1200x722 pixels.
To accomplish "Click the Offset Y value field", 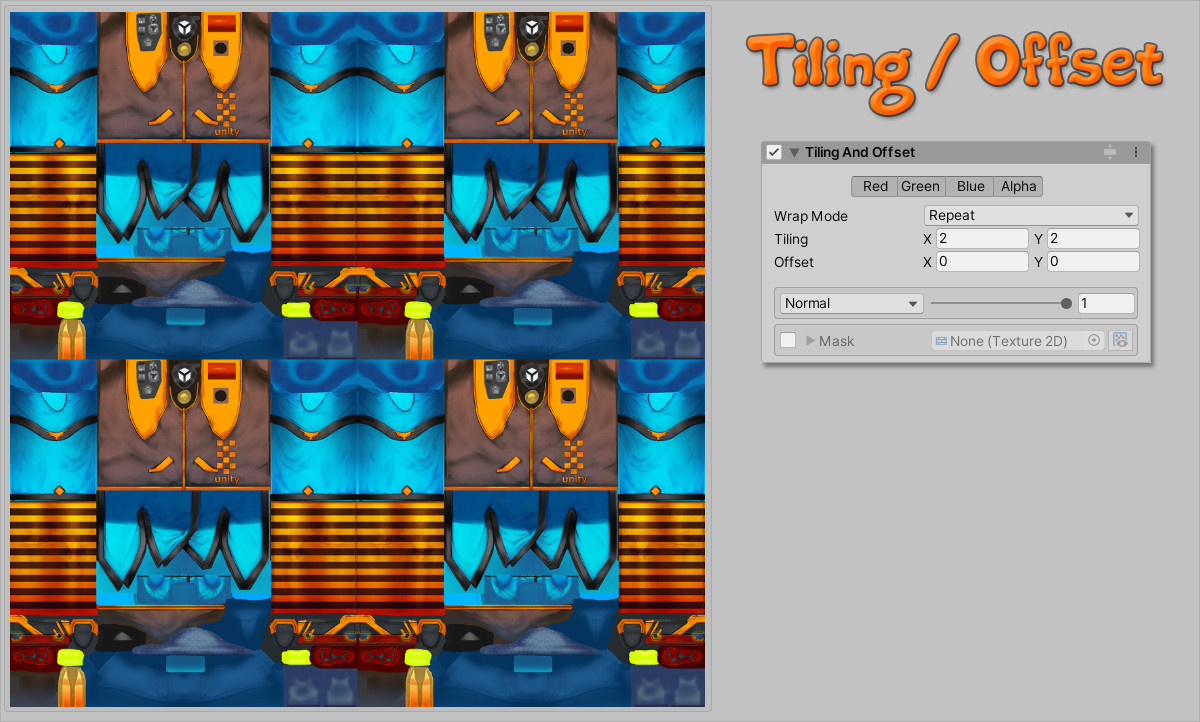I will [x=1093, y=262].
